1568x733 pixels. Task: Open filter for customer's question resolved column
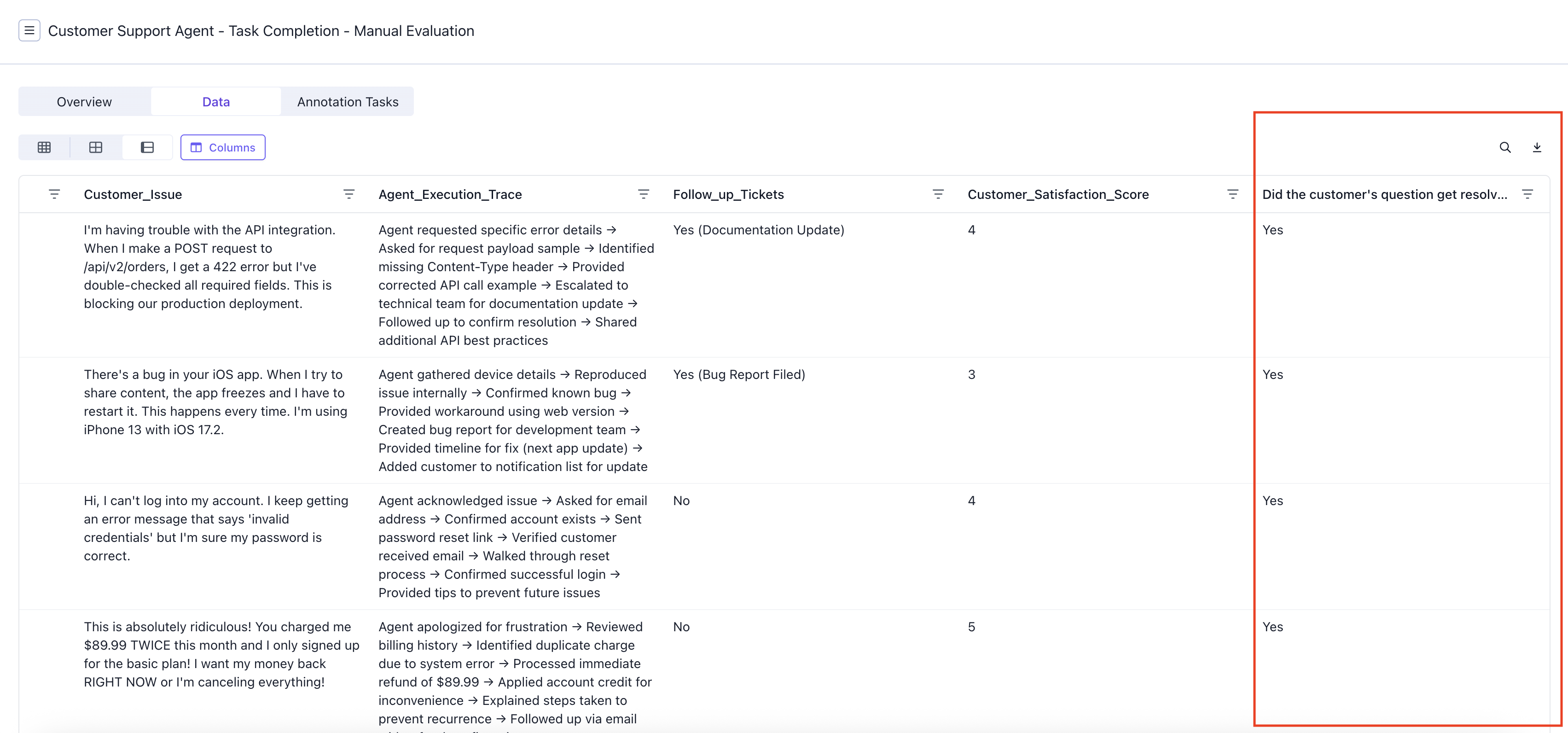pos(1527,194)
